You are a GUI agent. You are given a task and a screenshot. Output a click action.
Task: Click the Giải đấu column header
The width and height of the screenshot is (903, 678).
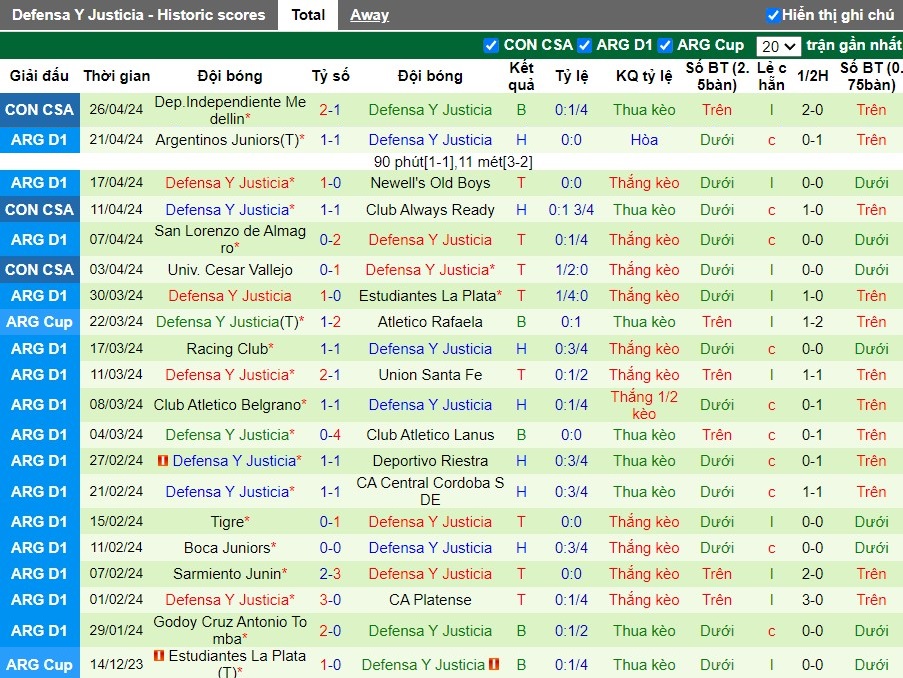click(x=39, y=76)
